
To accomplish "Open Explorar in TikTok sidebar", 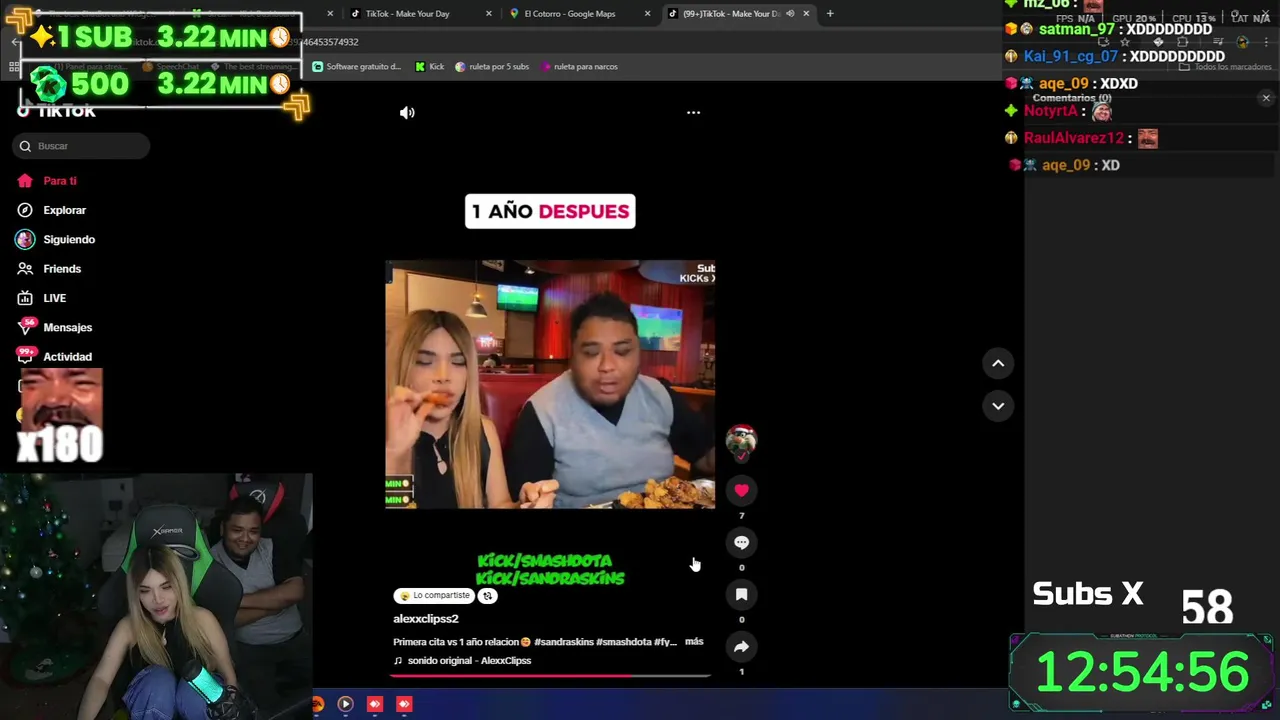I will [x=65, y=210].
